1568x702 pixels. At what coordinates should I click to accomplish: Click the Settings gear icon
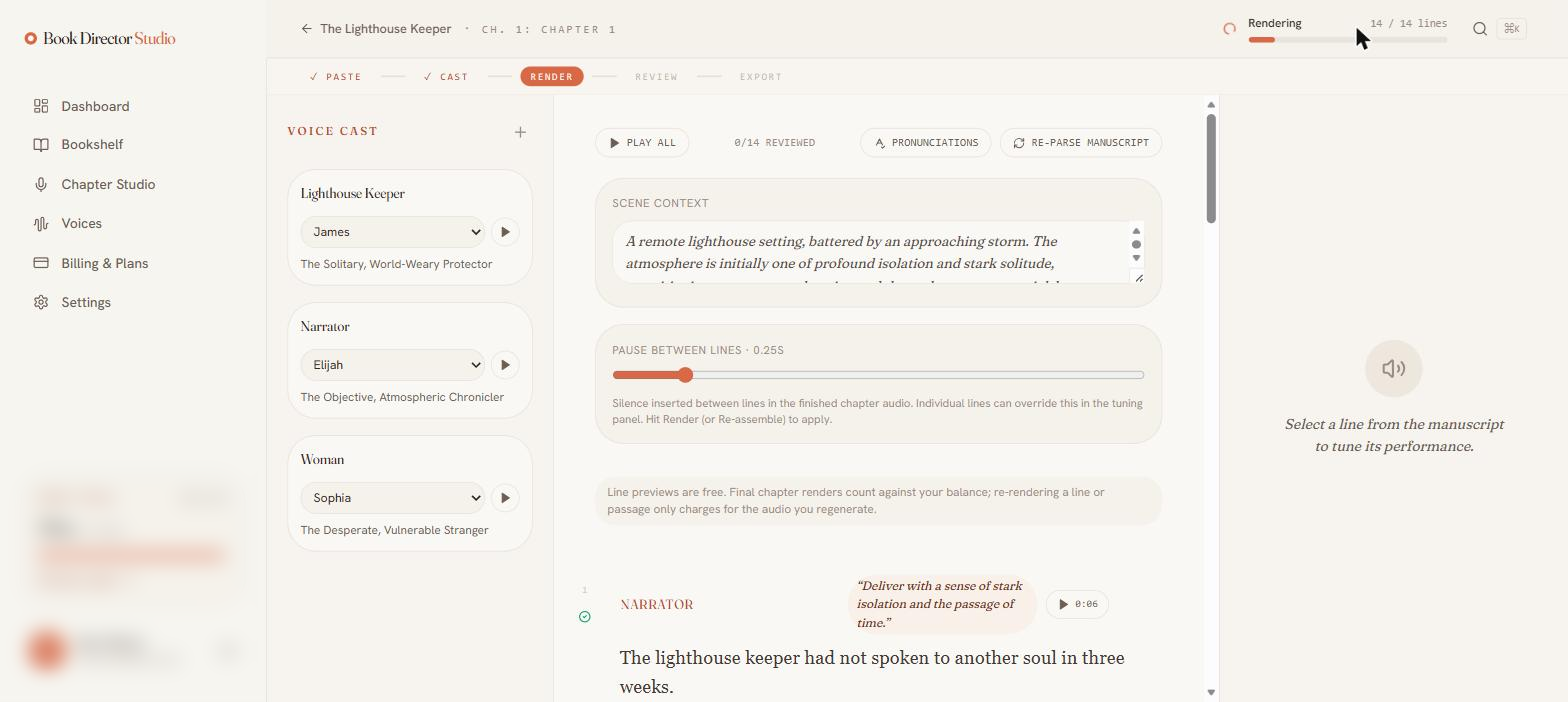coord(41,302)
